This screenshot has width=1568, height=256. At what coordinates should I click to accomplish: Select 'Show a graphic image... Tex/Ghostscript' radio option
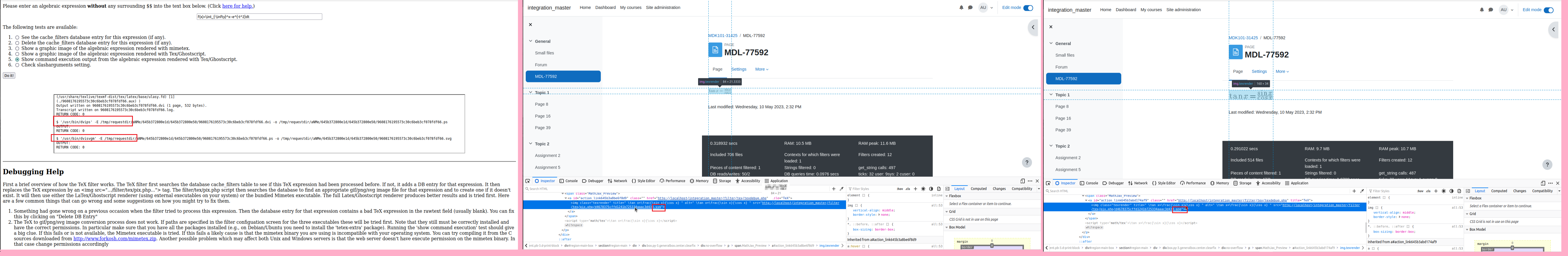17,54
